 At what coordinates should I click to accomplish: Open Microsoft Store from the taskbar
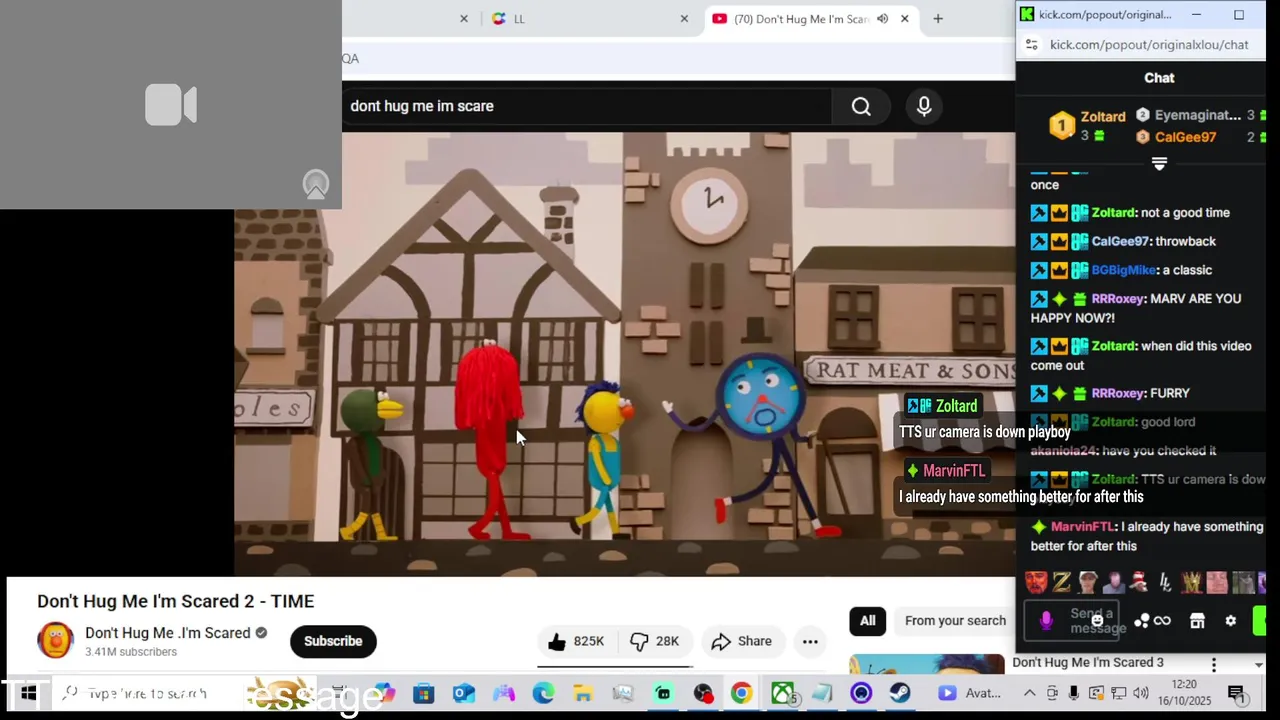point(424,693)
